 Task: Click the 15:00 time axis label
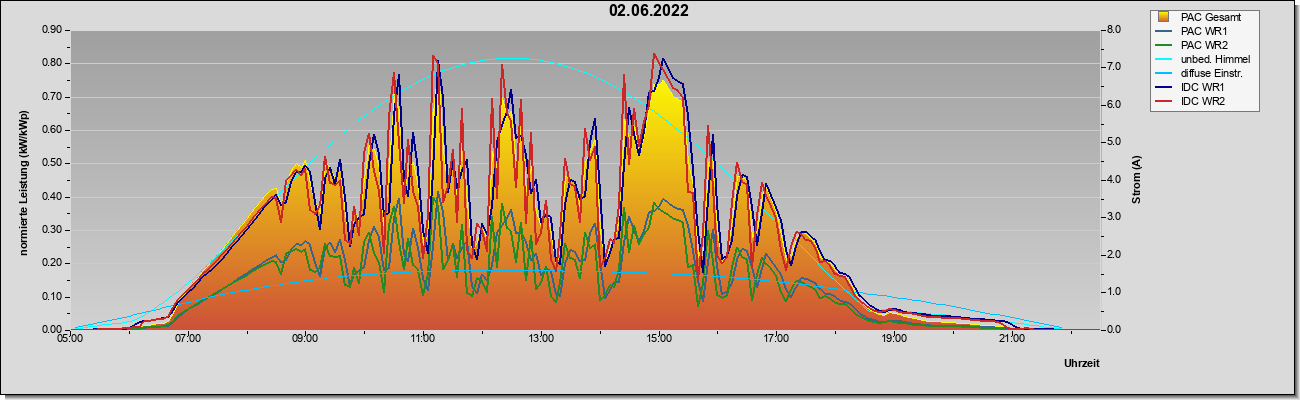pos(658,340)
